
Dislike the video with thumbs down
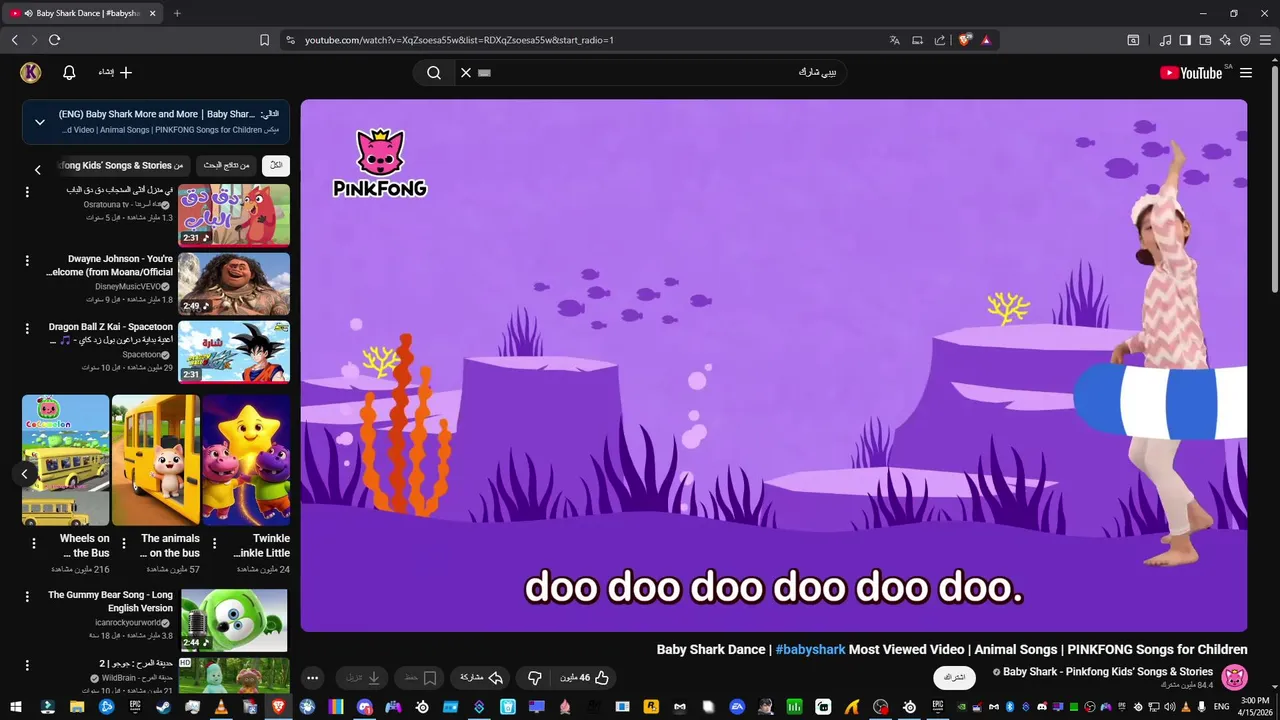click(535, 678)
